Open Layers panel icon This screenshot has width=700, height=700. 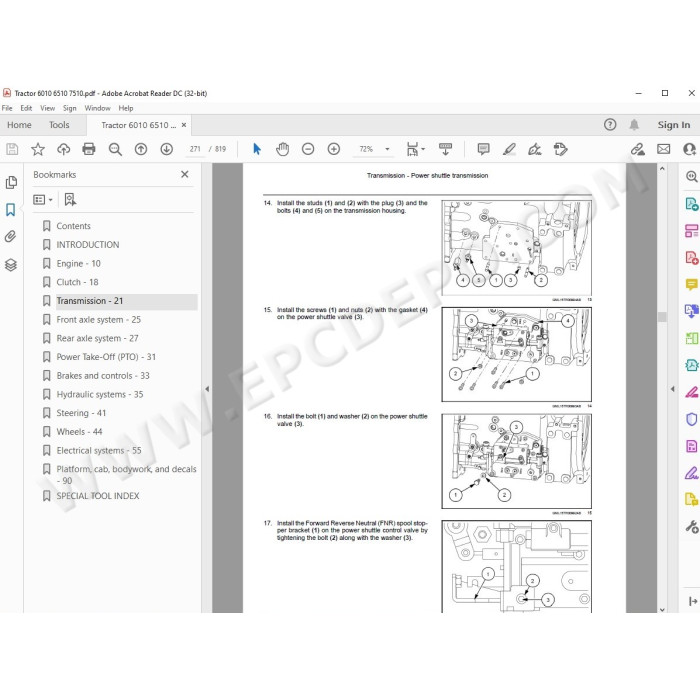click(11, 265)
